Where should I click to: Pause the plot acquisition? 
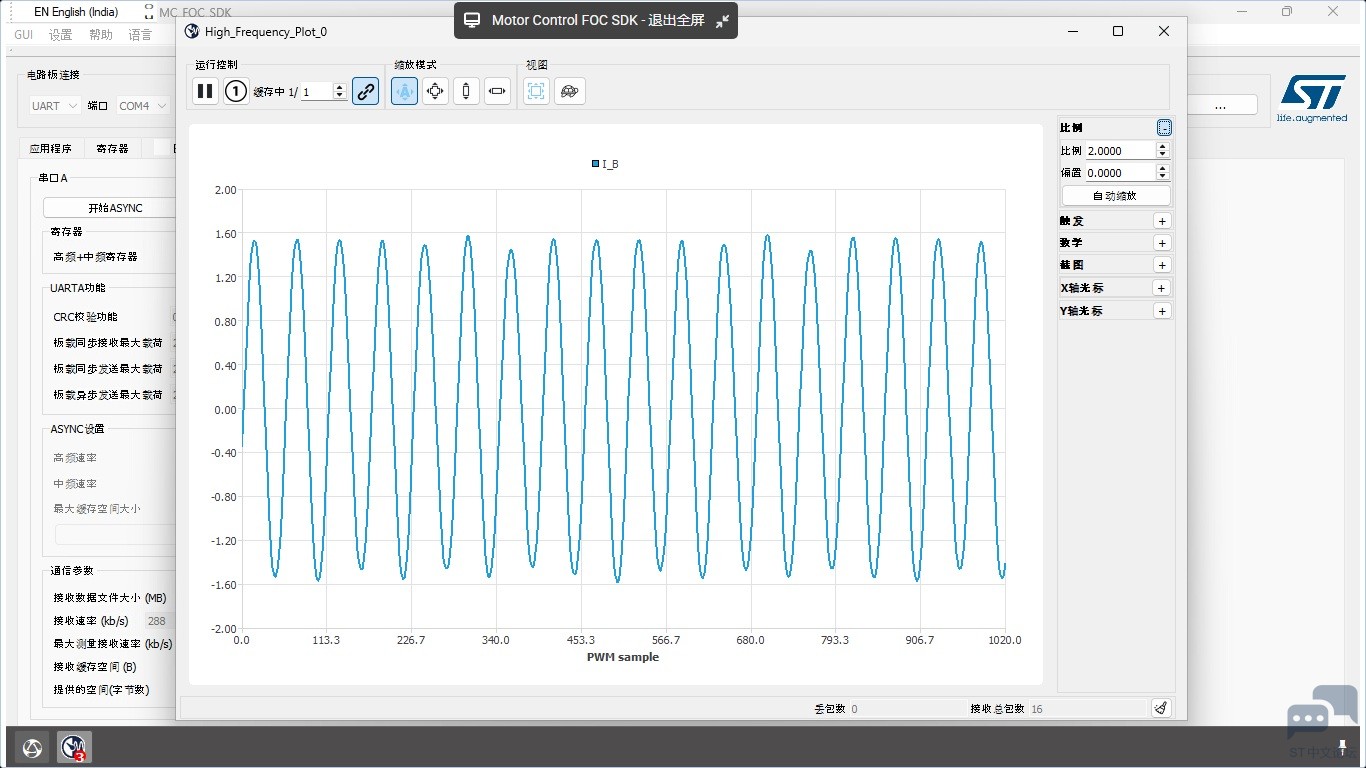coord(205,91)
